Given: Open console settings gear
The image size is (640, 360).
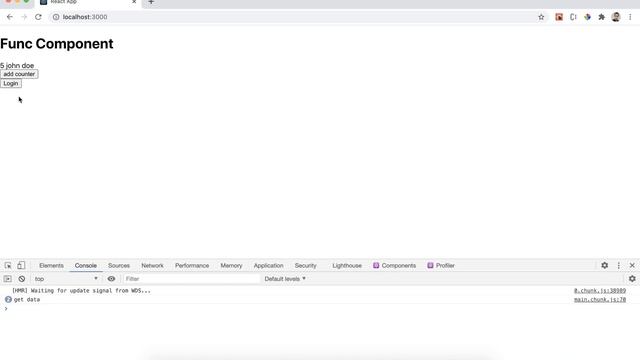Looking at the screenshot, I should tap(632, 279).
